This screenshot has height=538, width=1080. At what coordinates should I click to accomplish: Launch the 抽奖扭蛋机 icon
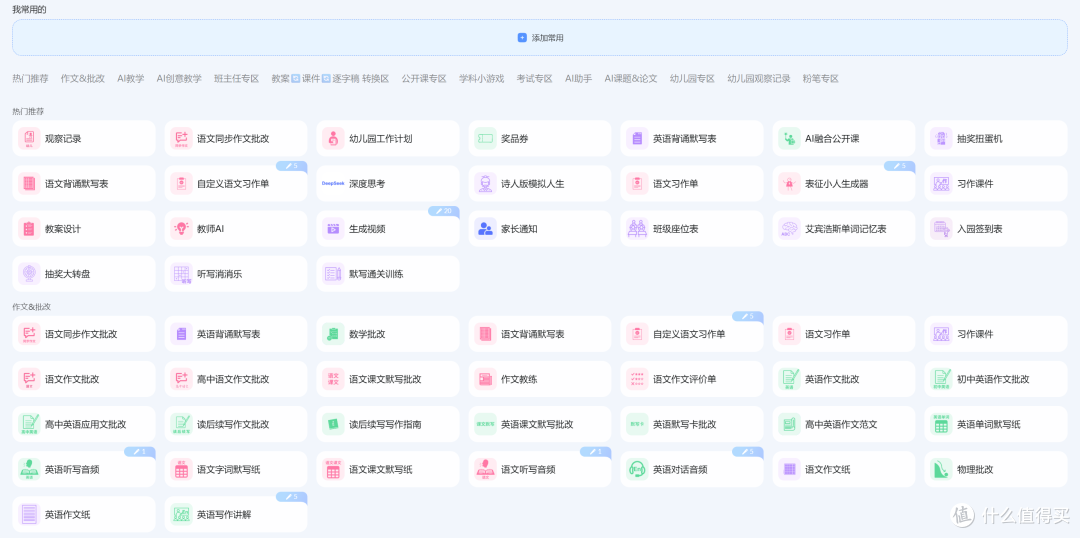[942, 138]
